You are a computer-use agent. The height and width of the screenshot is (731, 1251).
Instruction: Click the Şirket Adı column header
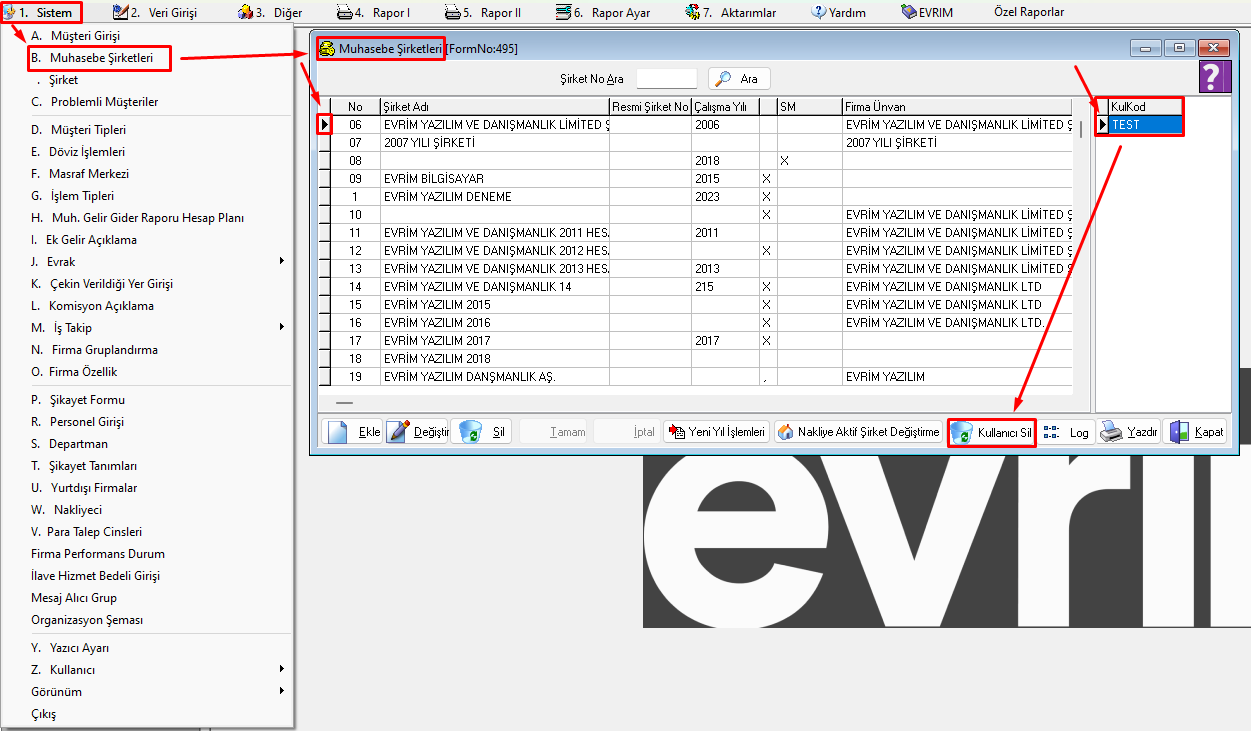[494, 107]
